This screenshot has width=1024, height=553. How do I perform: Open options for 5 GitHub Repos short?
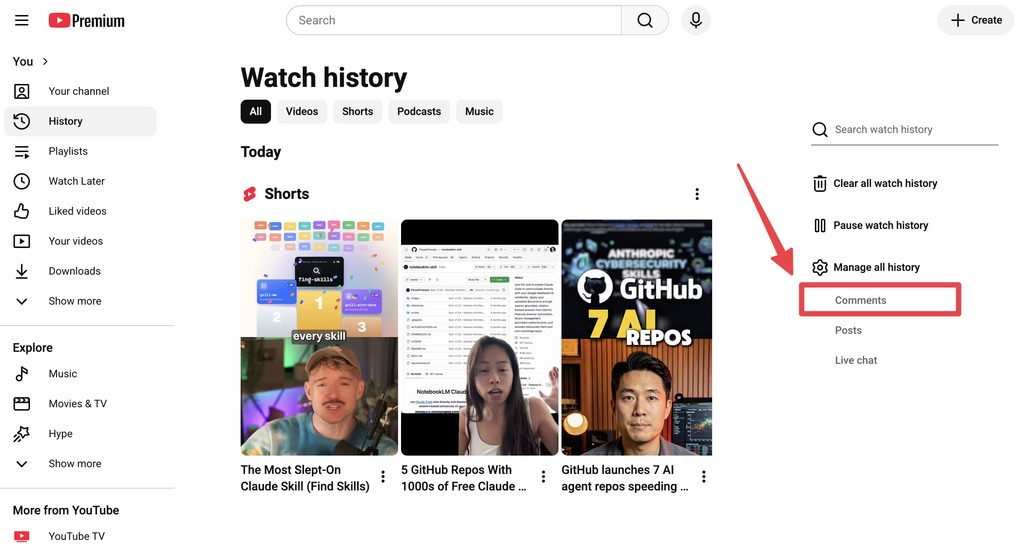click(x=543, y=477)
